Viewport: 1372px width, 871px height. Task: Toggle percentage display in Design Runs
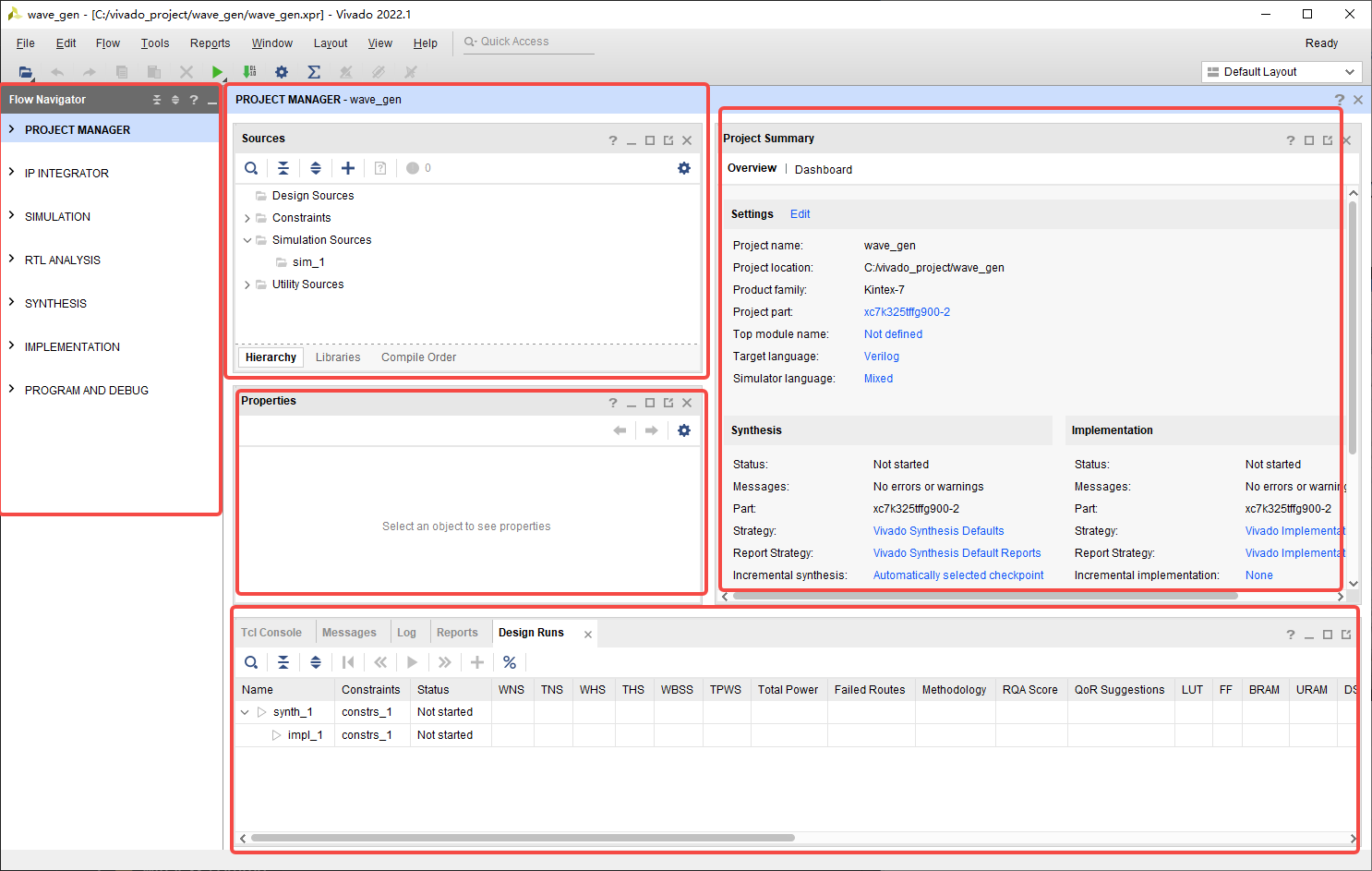(x=510, y=662)
